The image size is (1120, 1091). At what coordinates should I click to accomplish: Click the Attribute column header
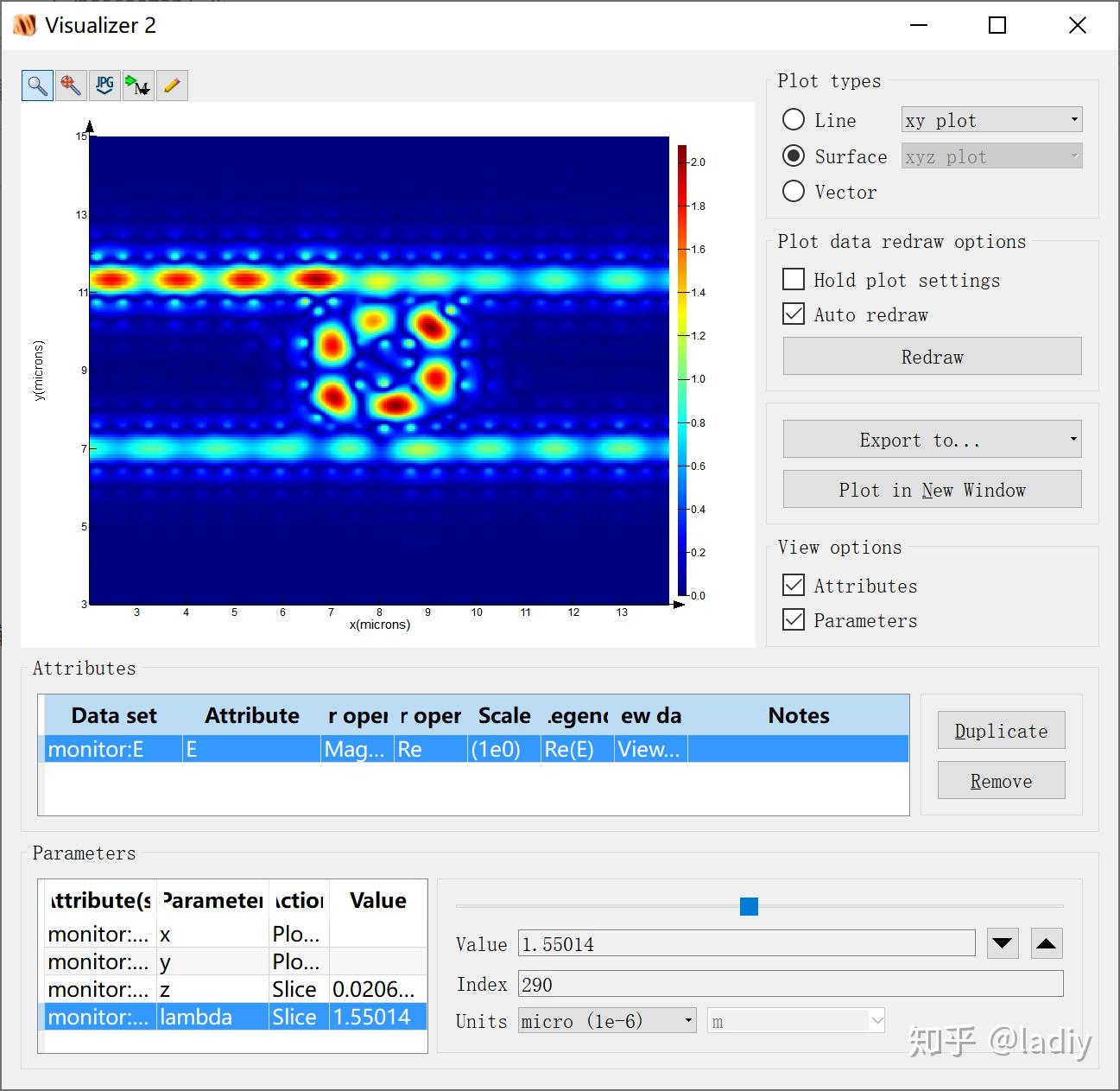(x=251, y=715)
